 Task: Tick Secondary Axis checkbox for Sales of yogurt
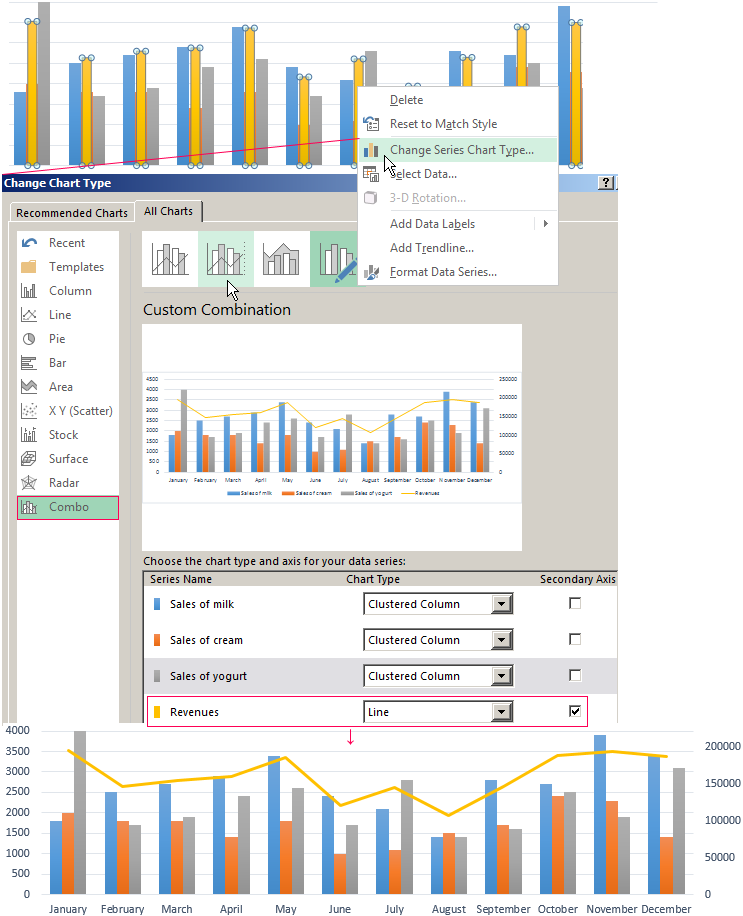pyautogui.click(x=575, y=675)
